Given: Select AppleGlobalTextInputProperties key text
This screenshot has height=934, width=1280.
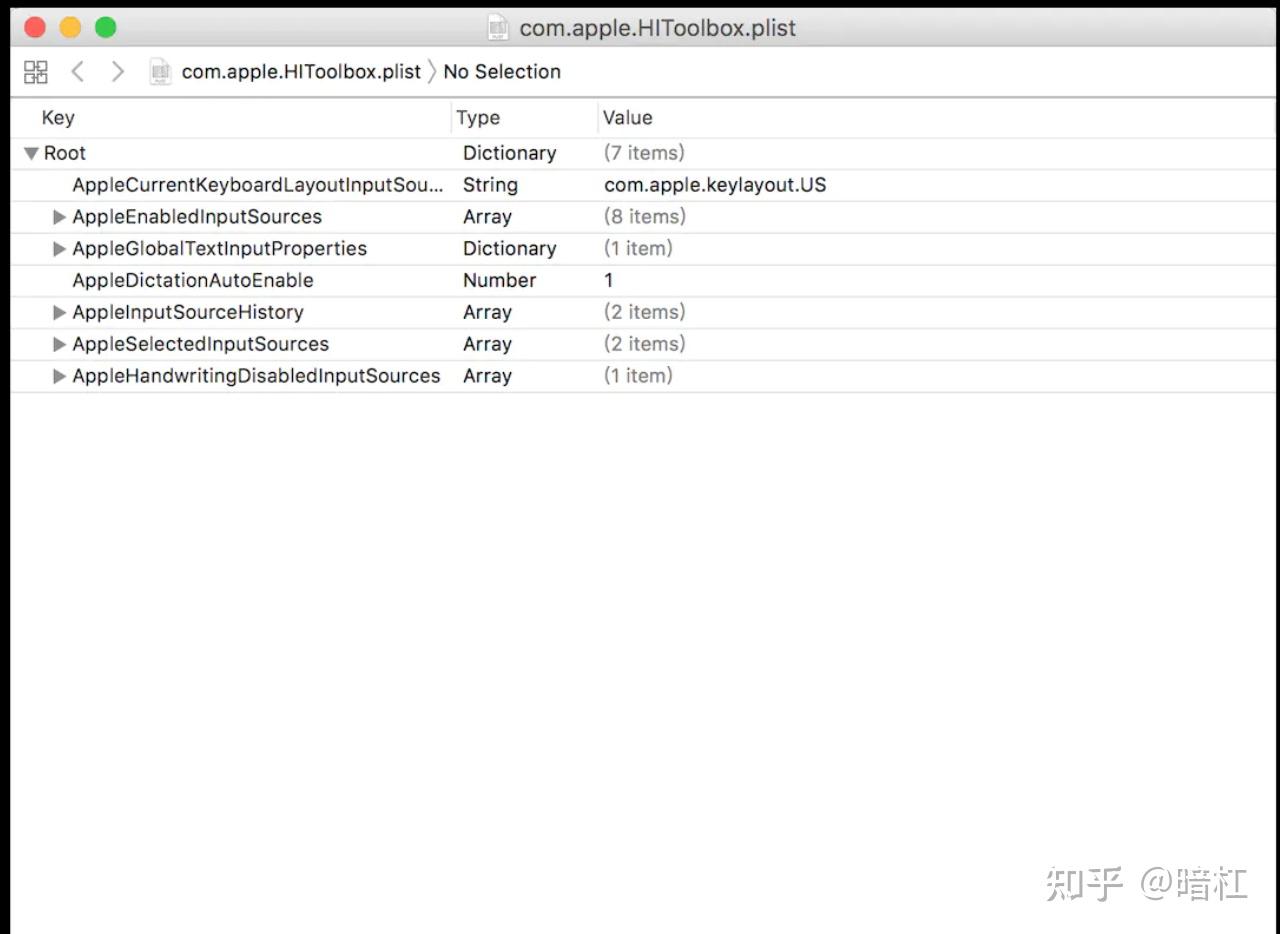Looking at the screenshot, I should [220, 249].
